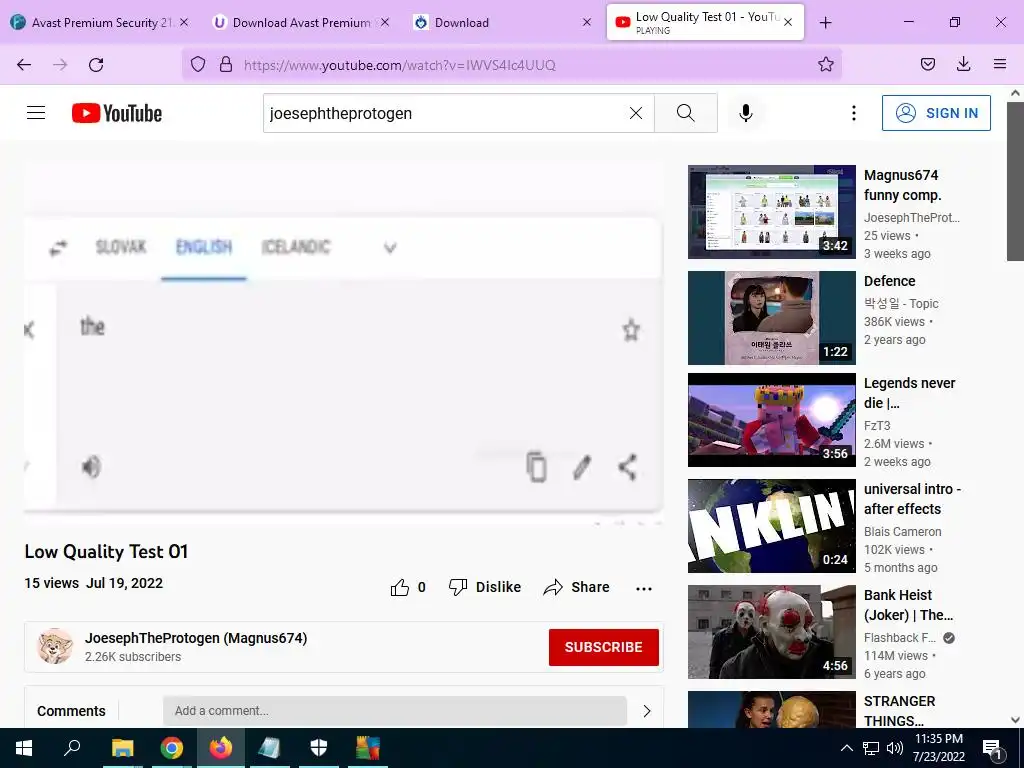Open Windows taskbar search

point(72,748)
